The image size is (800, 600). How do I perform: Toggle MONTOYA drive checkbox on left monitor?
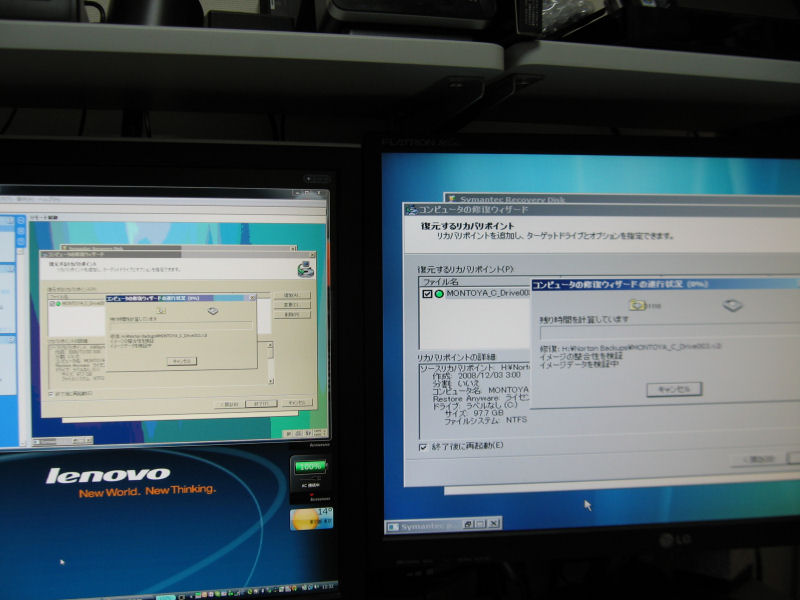point(52,304)
